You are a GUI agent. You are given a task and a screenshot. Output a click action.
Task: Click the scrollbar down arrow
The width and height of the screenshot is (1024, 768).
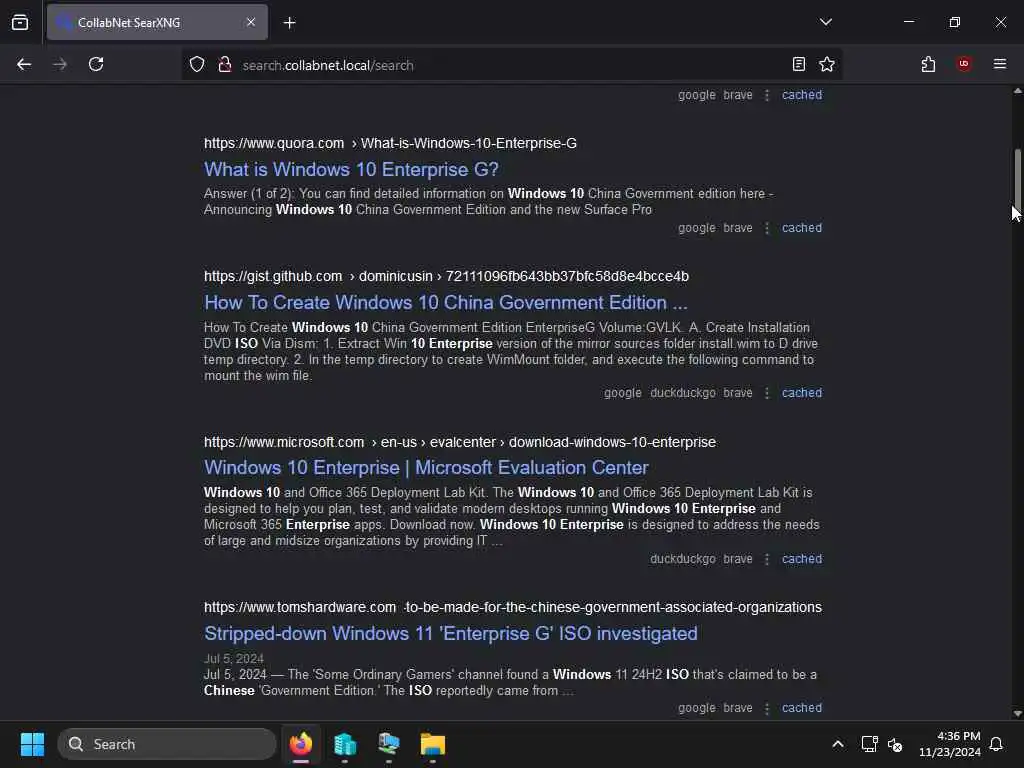1017,714
